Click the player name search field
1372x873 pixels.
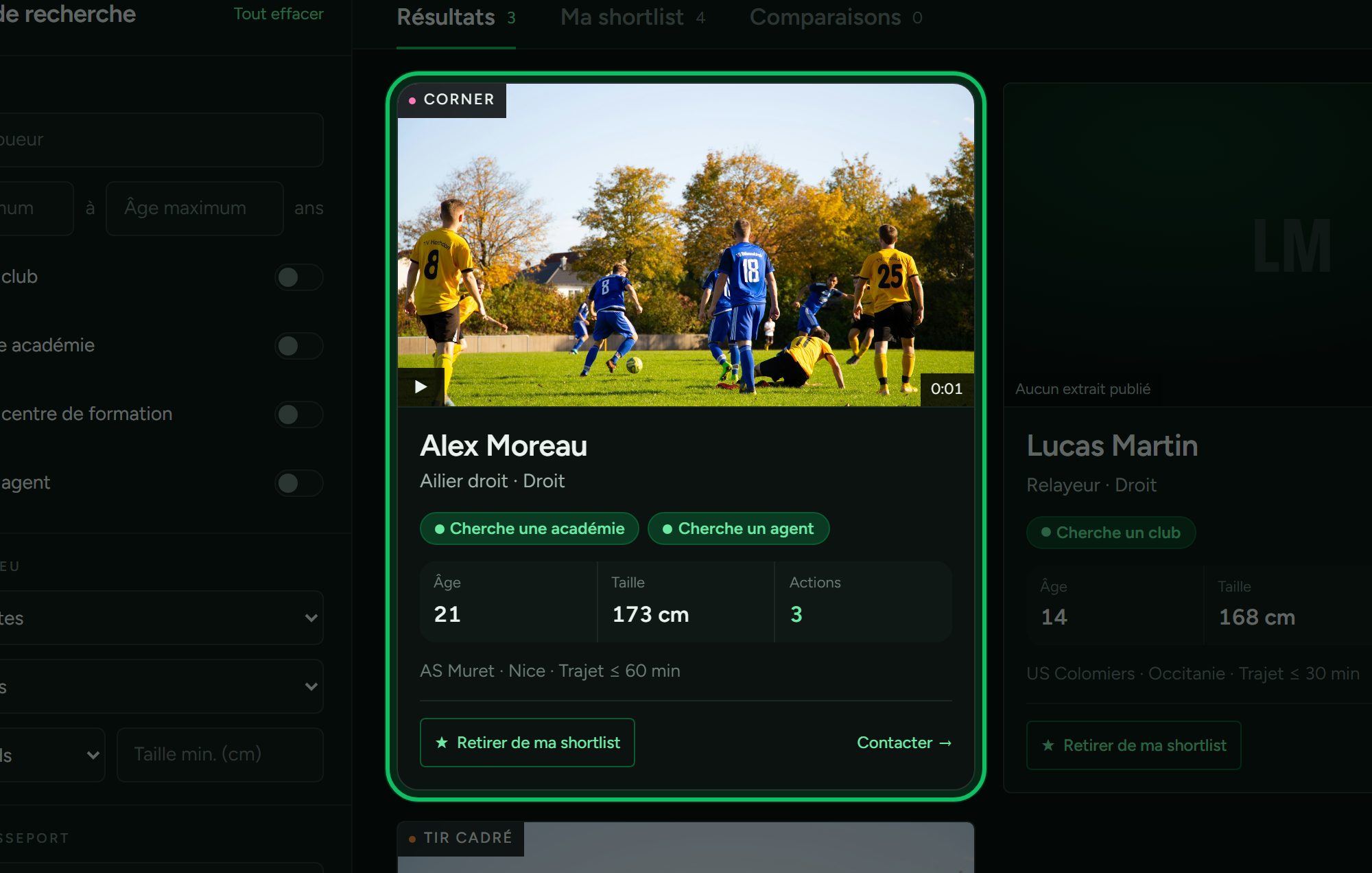[x=161, y=140]
